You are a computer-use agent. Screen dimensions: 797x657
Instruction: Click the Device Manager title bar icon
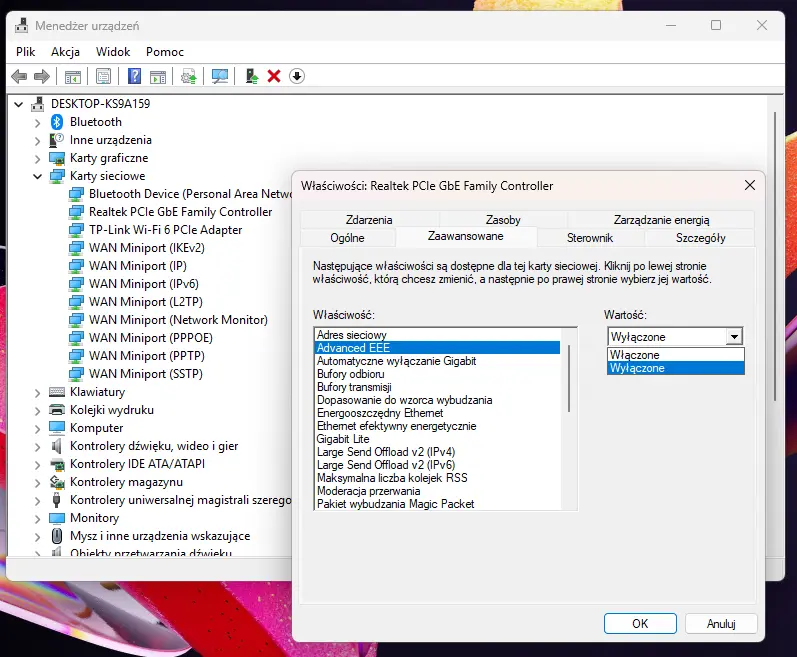21,25
